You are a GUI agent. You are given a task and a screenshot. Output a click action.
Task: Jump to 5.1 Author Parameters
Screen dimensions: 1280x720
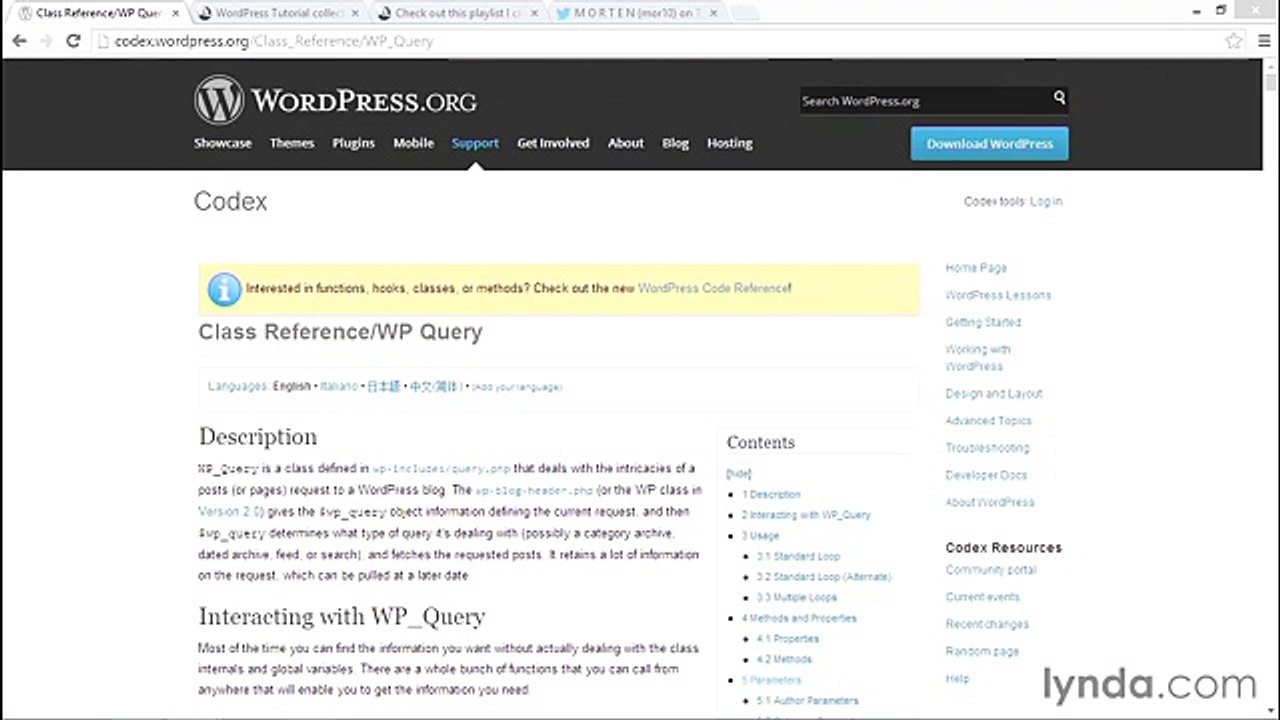pyautogui.click(x=807, y=700)
